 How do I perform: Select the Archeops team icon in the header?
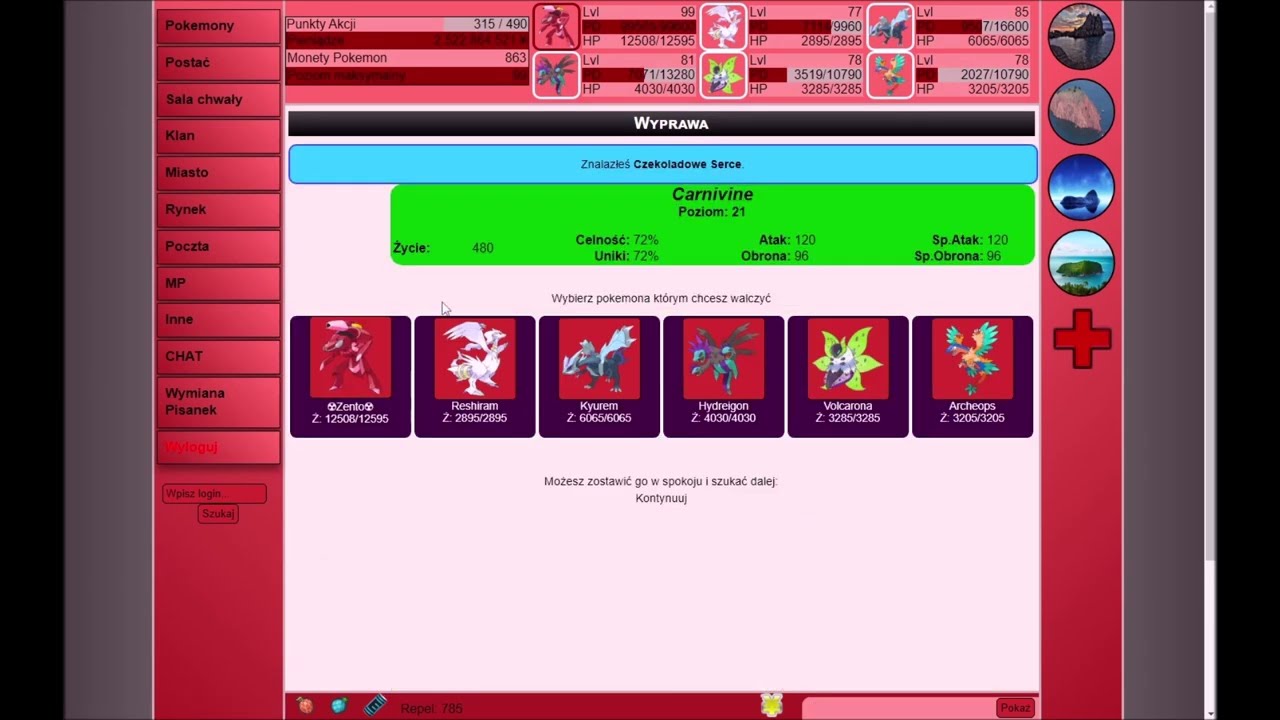tap(890, 75)
